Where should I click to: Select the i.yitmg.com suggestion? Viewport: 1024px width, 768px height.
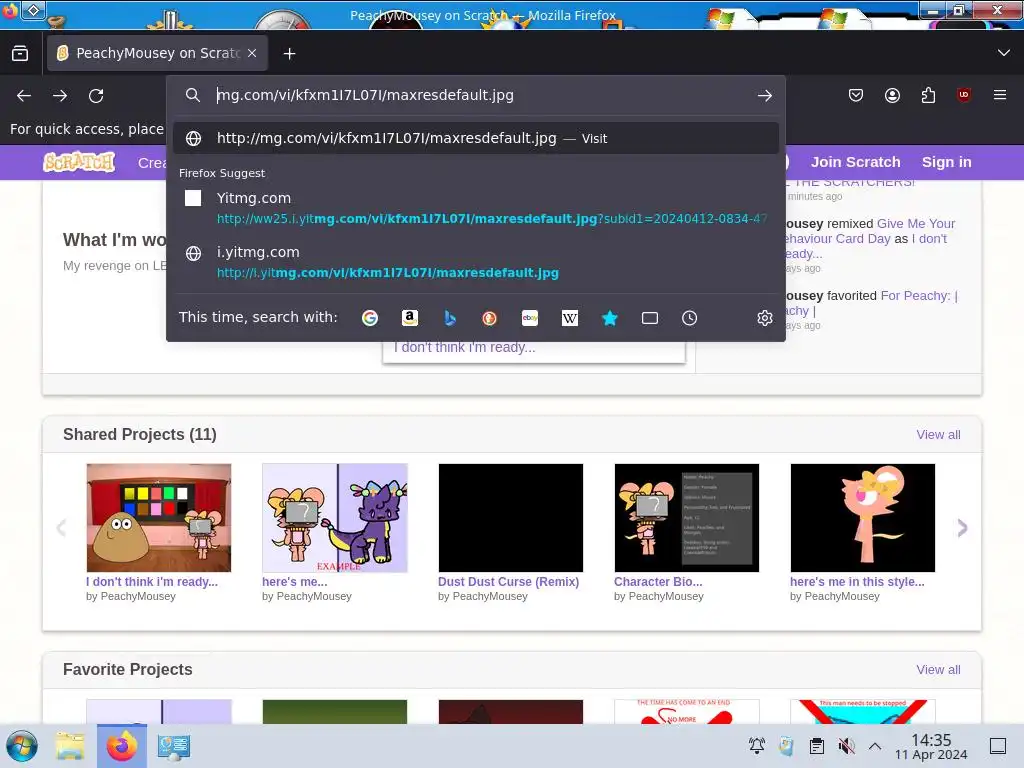[x=476, y=263]
